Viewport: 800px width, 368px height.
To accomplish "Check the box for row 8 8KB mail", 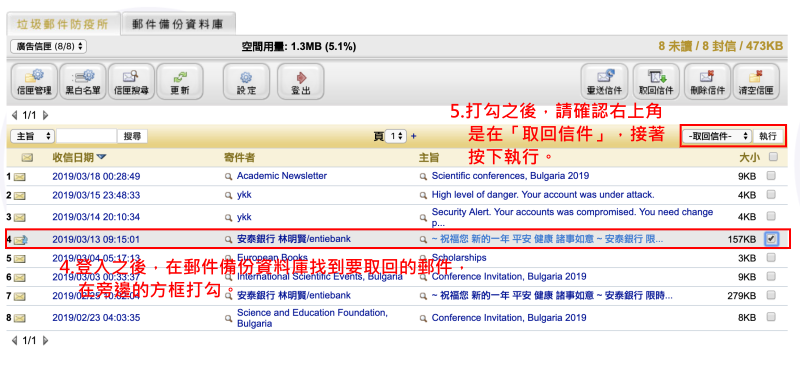I will 771,317.
